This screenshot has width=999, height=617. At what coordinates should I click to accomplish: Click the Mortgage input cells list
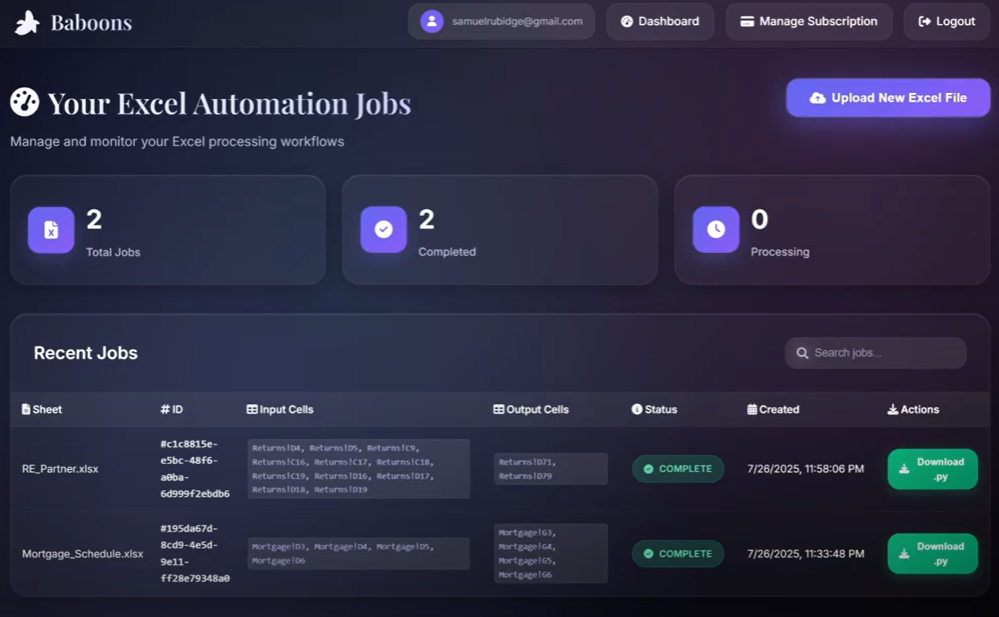(359, 553)
